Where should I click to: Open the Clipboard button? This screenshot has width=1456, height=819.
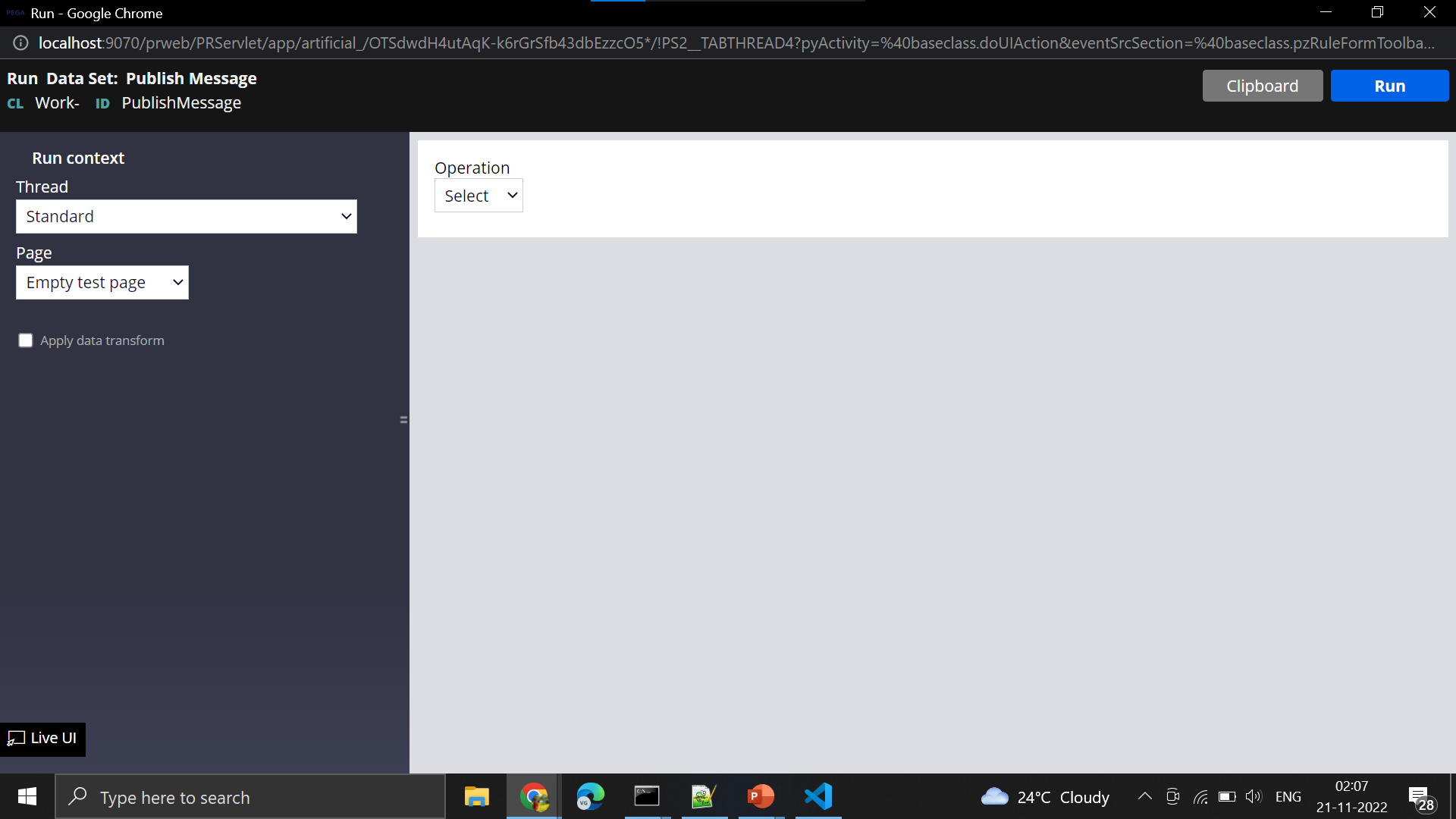coord(1262,86)
